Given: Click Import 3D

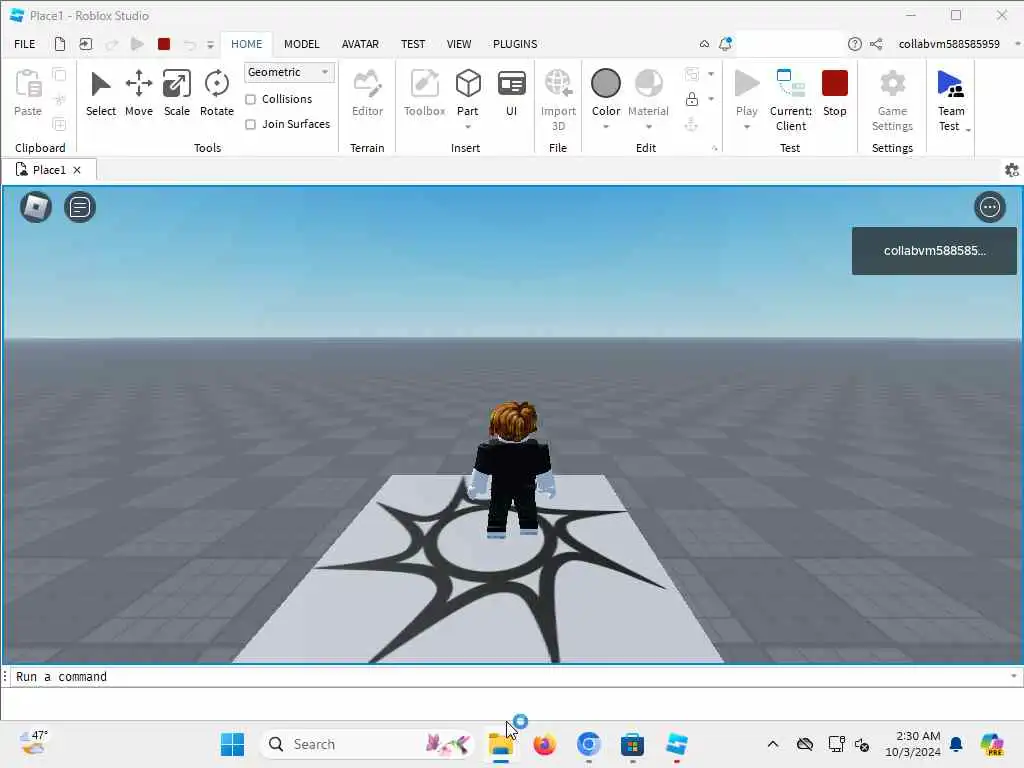Looking at the screenshot, I should point(558,100).
